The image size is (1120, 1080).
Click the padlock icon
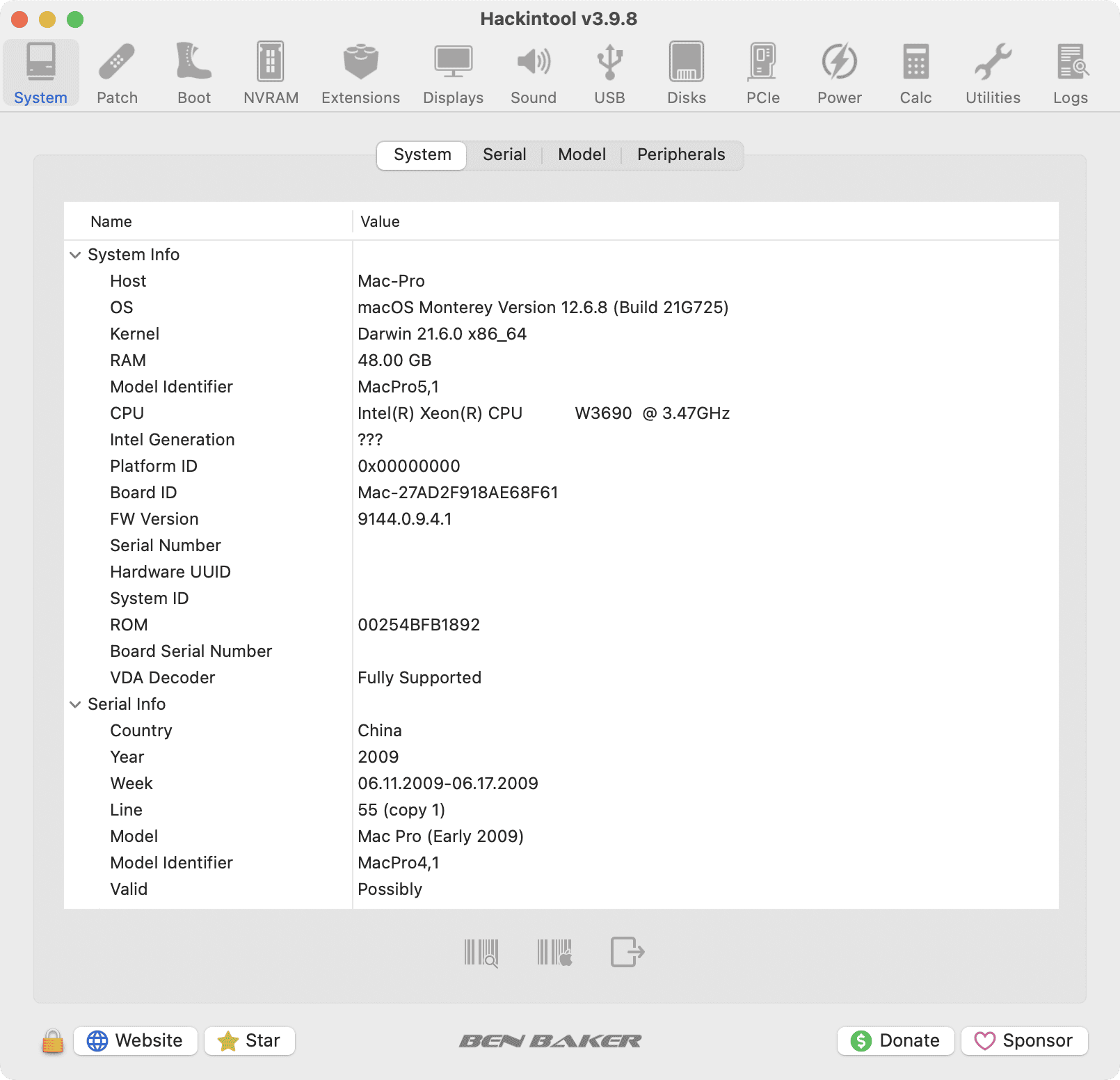click(x=53, y=1042)
